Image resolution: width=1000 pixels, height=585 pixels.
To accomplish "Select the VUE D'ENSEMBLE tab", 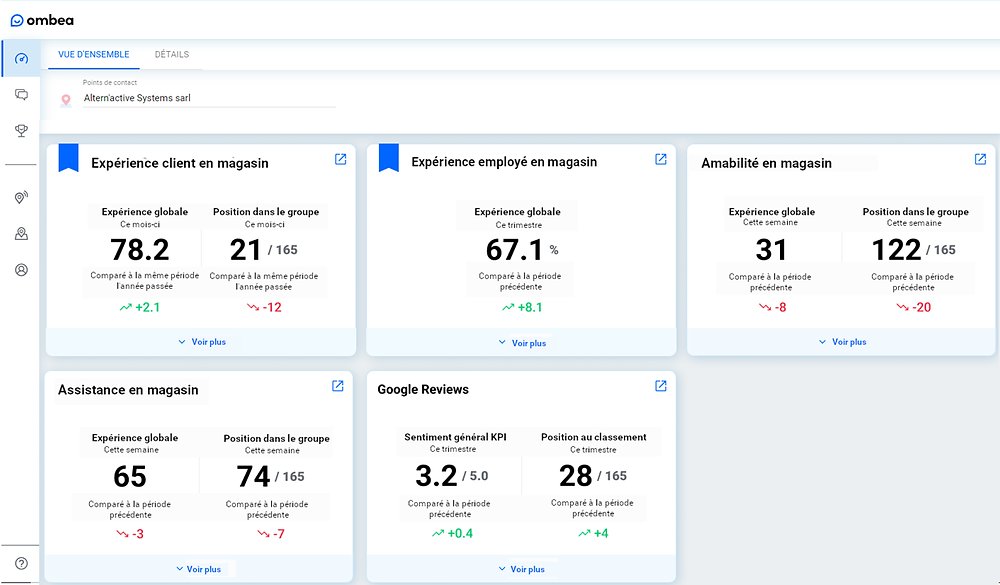I will (x=94, y=54).
